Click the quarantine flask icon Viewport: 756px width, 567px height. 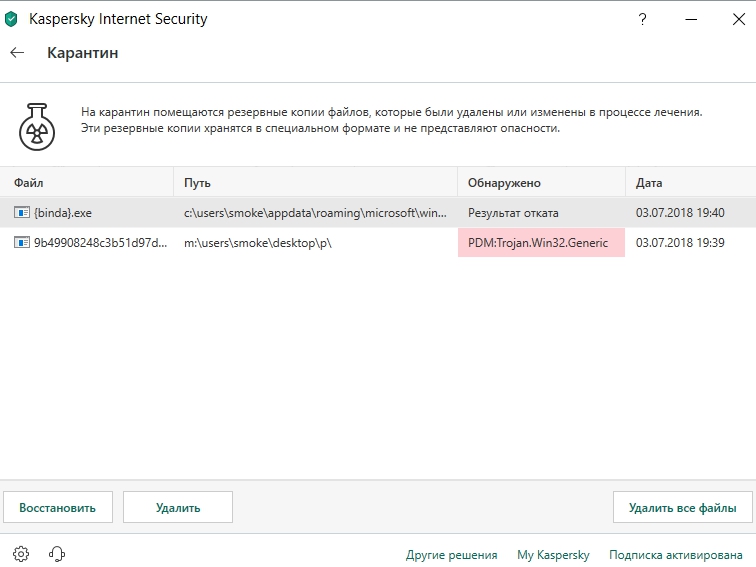click(x=36, y=125)
